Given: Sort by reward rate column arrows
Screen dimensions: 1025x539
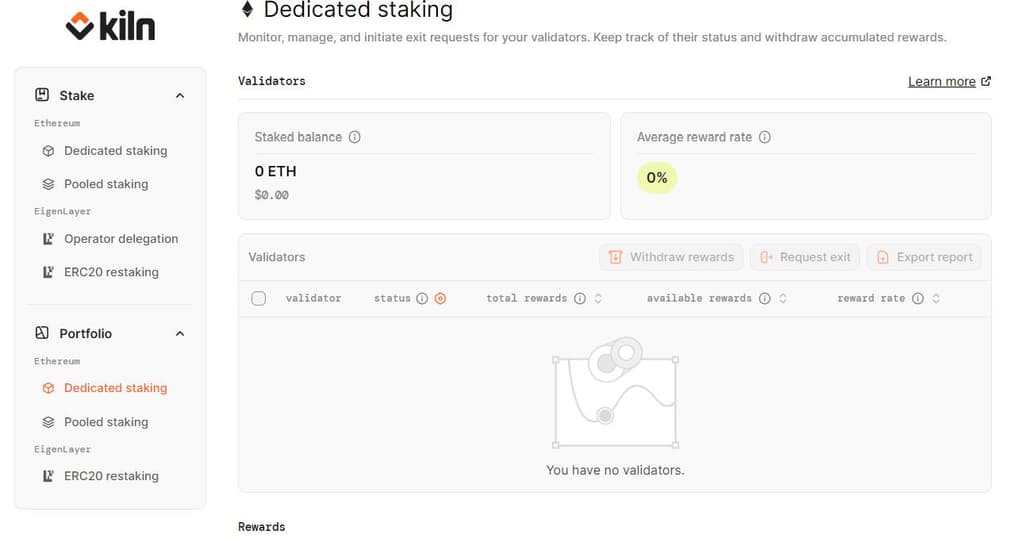Looking at the screenshot, I should pyautogui.click(x=936, y=298).
